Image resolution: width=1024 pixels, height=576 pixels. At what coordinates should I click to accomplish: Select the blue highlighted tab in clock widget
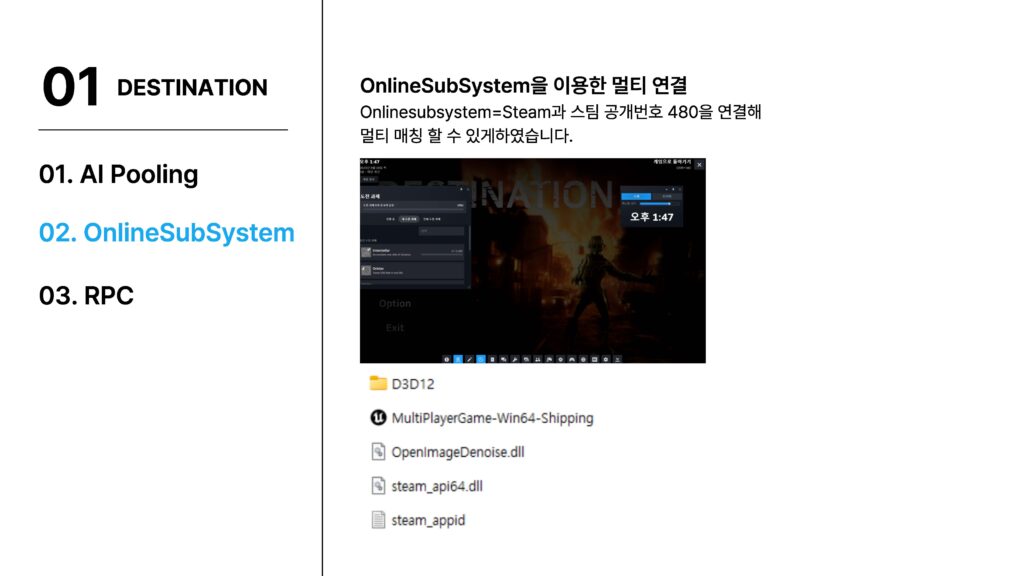pos(636,196)
